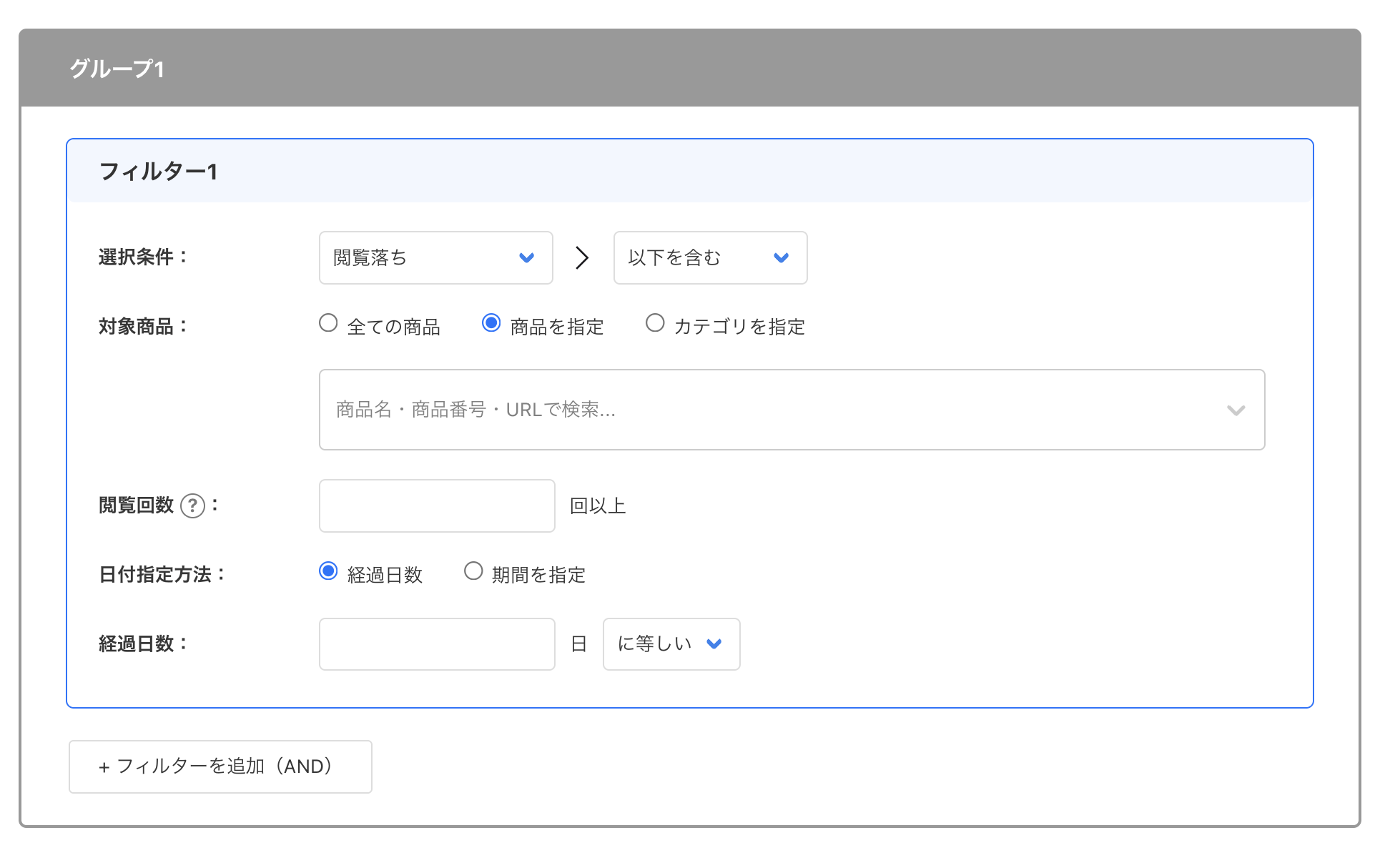Click the blue chevron on 閲覧落ち dropdown
1380x868 pixels.
(526, 258)
